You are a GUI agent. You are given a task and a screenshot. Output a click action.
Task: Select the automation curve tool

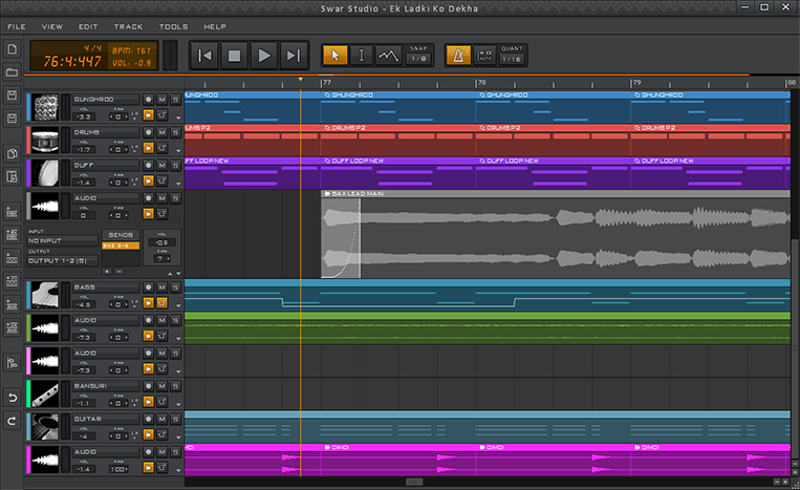point(388,55)
